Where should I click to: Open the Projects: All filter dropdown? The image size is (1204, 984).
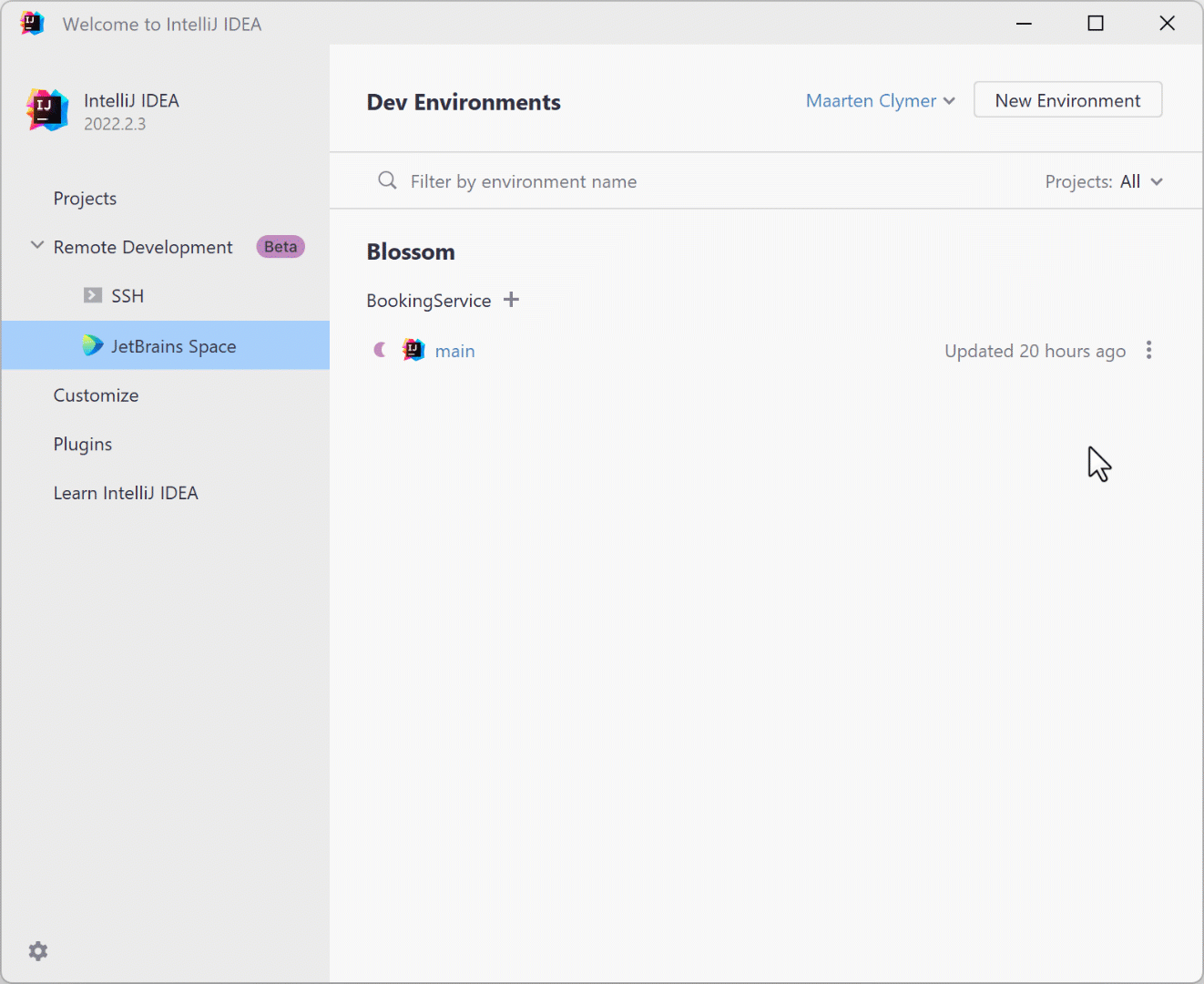(1104, 181)
